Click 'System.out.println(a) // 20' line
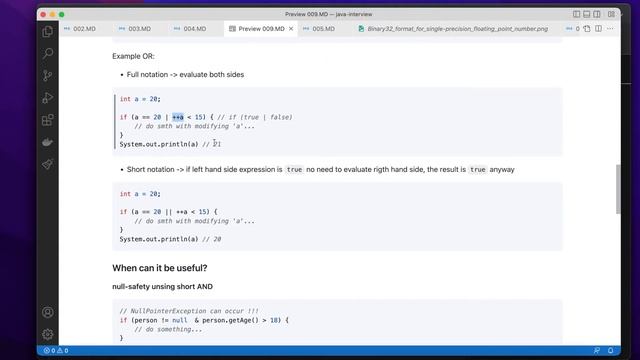The width and height of the screenshot is (640, 360). 170,239
